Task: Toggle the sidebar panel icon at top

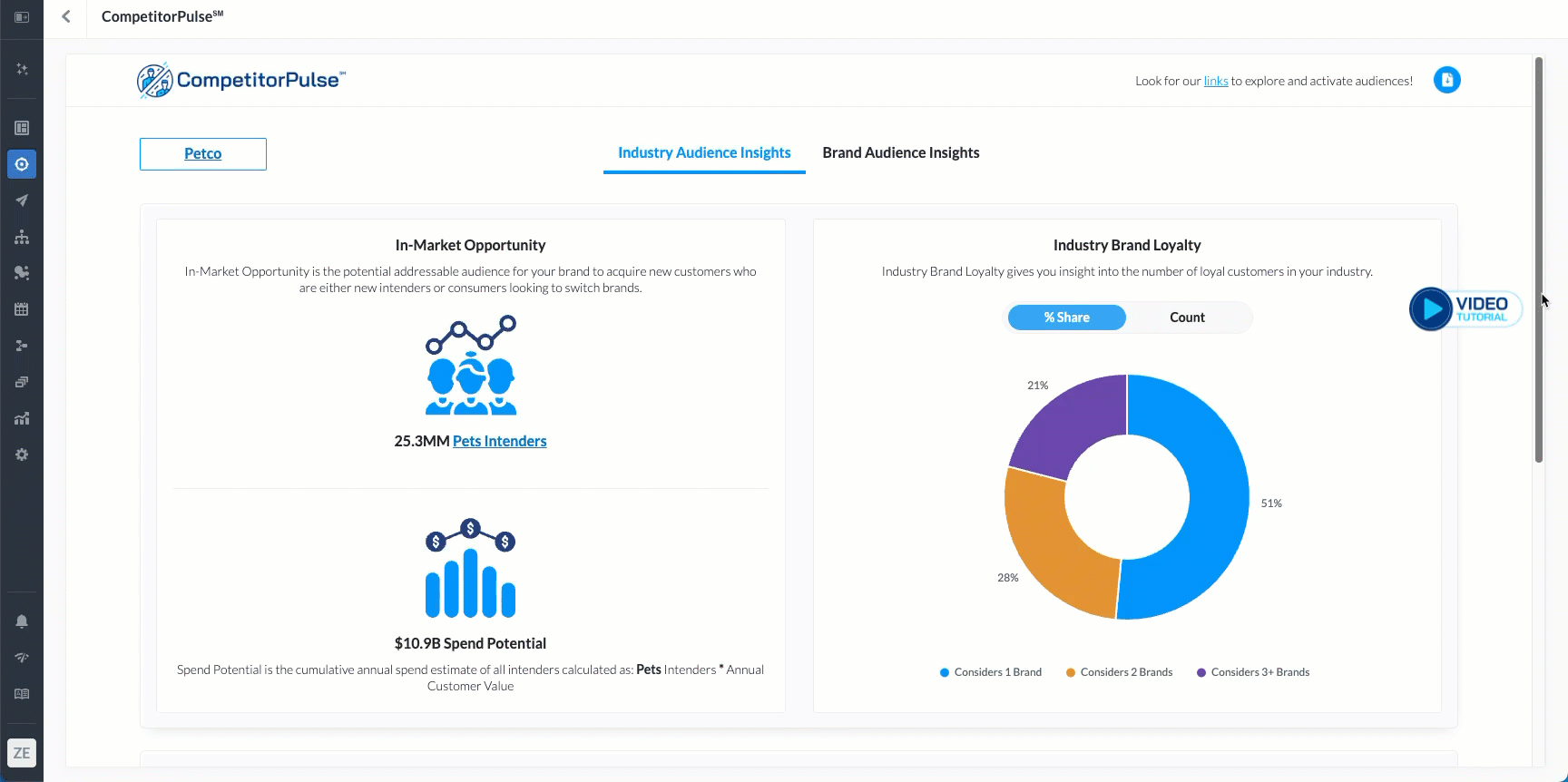Action: (22, 17)
